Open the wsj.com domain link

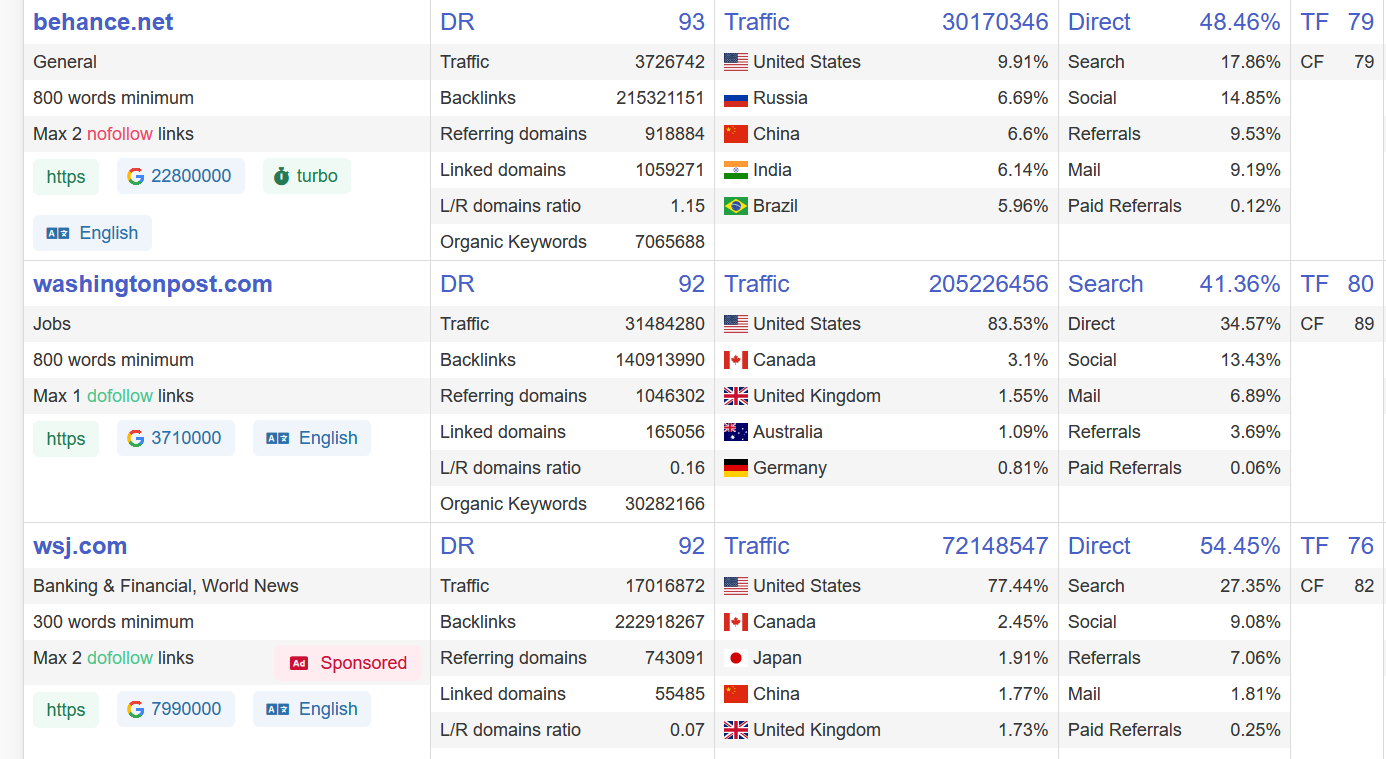80,546
